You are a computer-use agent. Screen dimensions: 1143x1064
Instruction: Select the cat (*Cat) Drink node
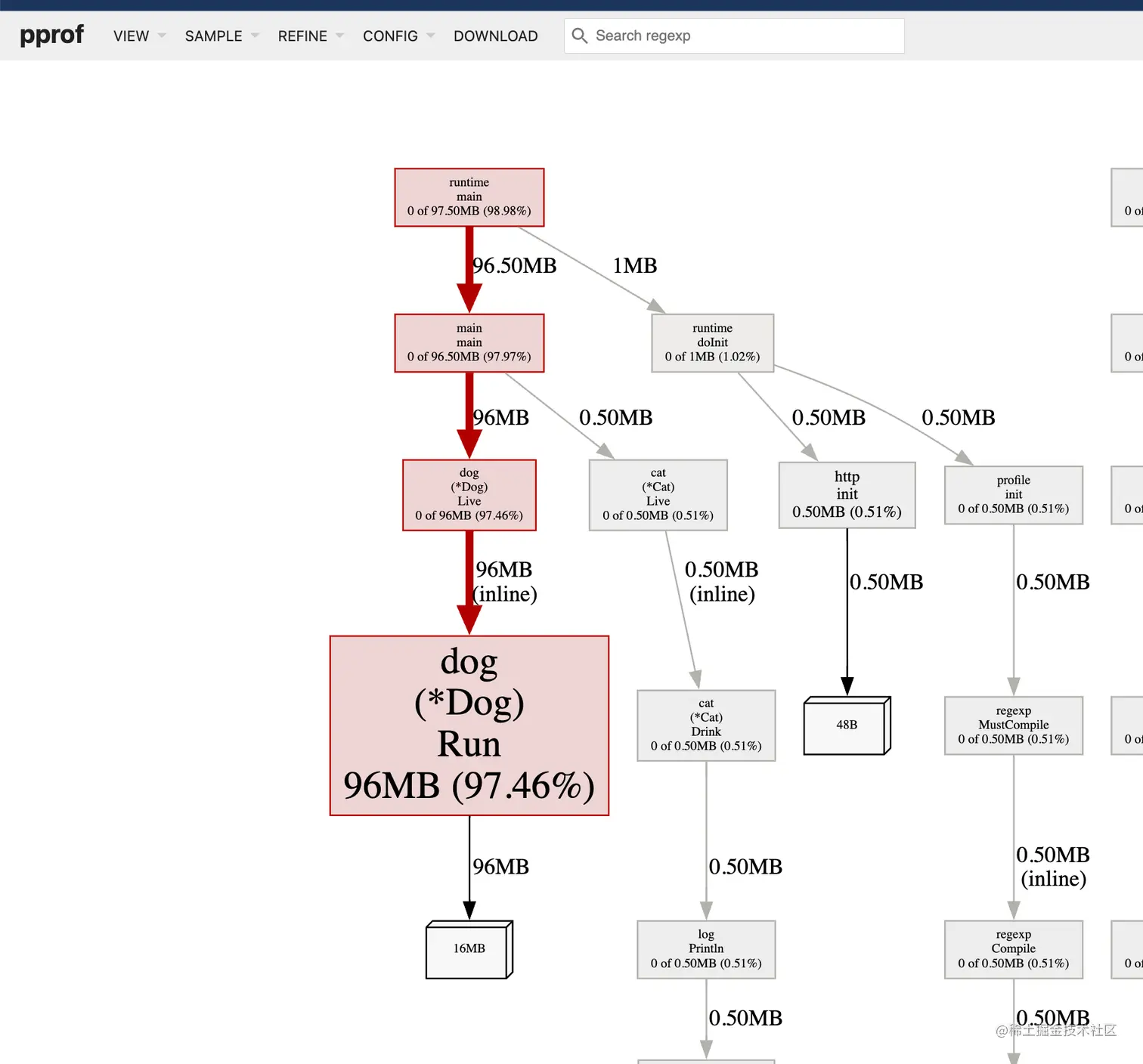point(706,725)
